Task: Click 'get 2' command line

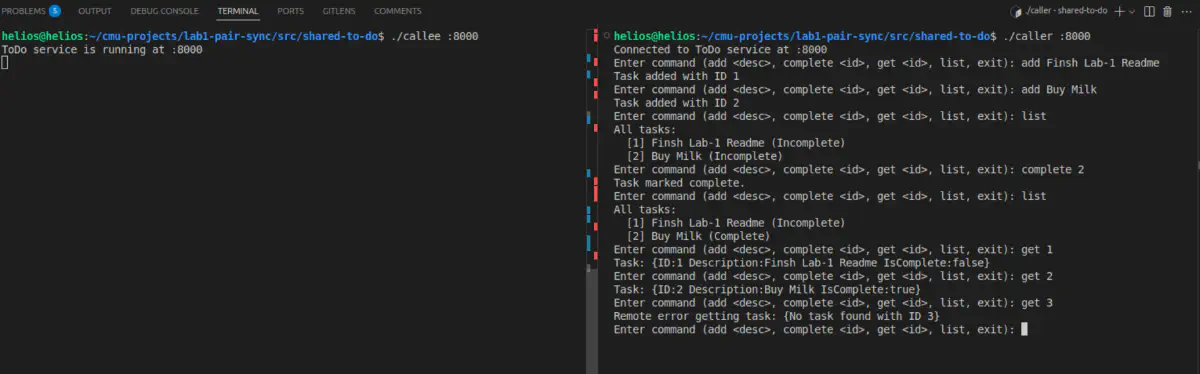Action: point(1037,276)
